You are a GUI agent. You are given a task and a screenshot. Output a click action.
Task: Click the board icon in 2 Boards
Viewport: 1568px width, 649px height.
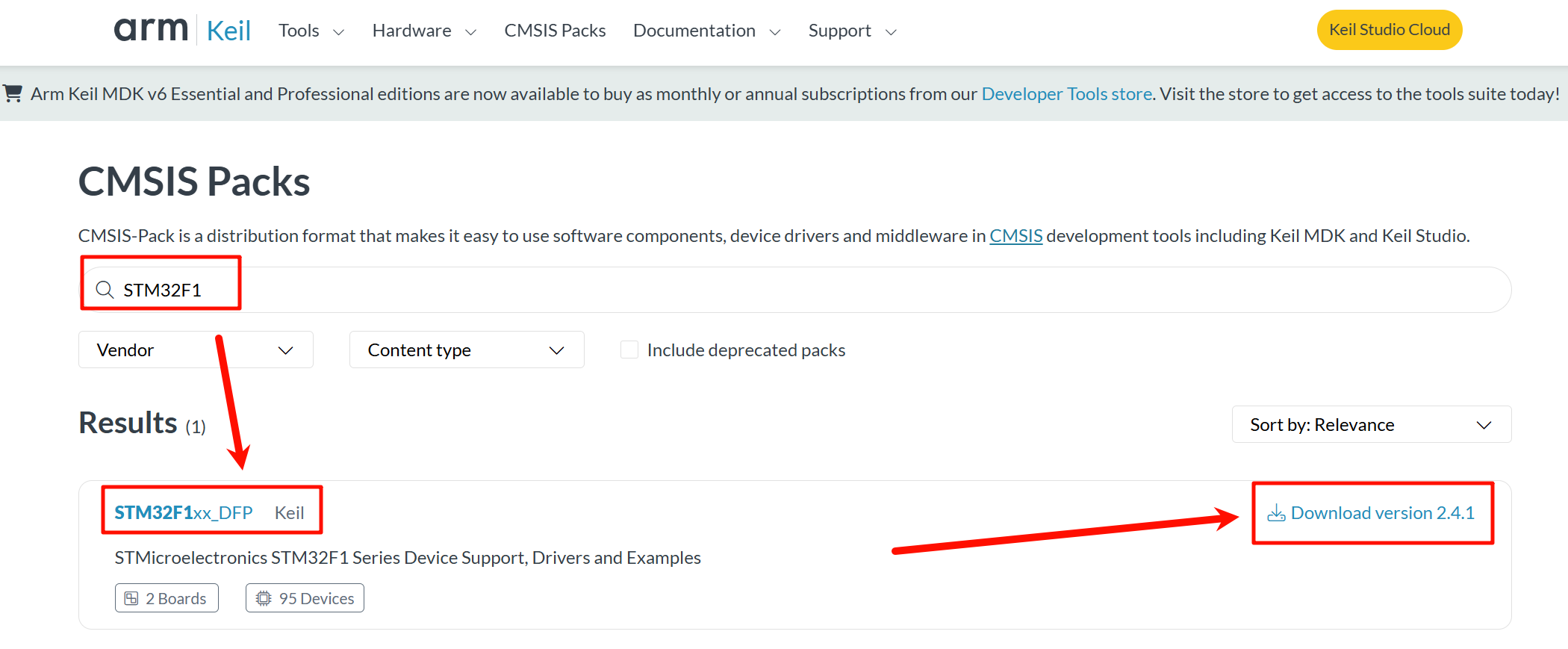point(131,598)
